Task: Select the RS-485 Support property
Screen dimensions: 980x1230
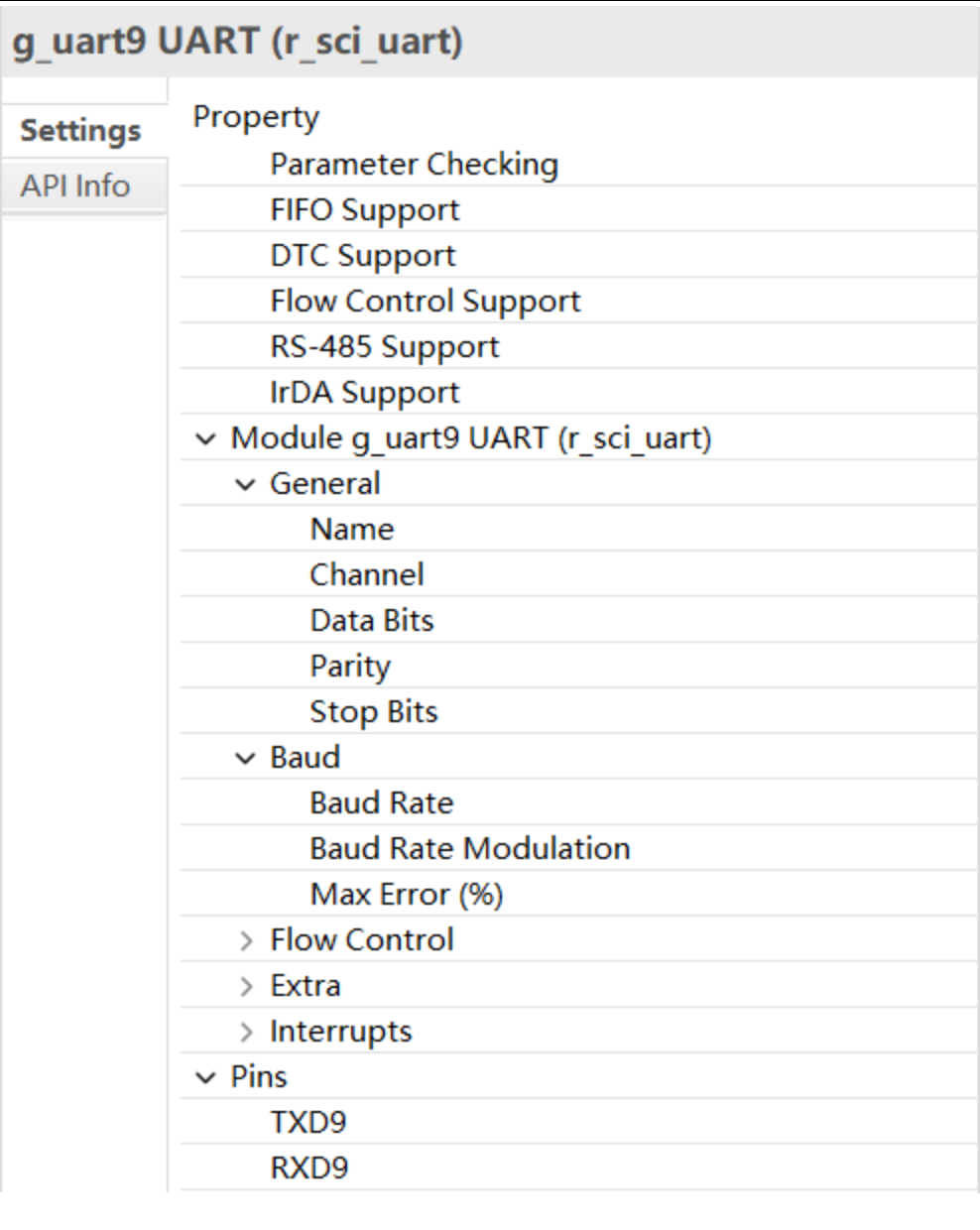Action: [578, 346]
